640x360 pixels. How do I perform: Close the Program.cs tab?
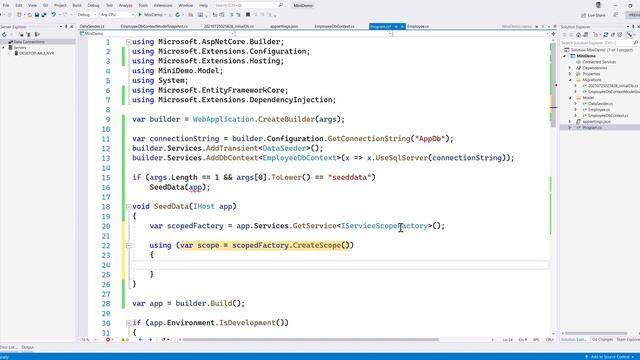click(x=402, y=27)
